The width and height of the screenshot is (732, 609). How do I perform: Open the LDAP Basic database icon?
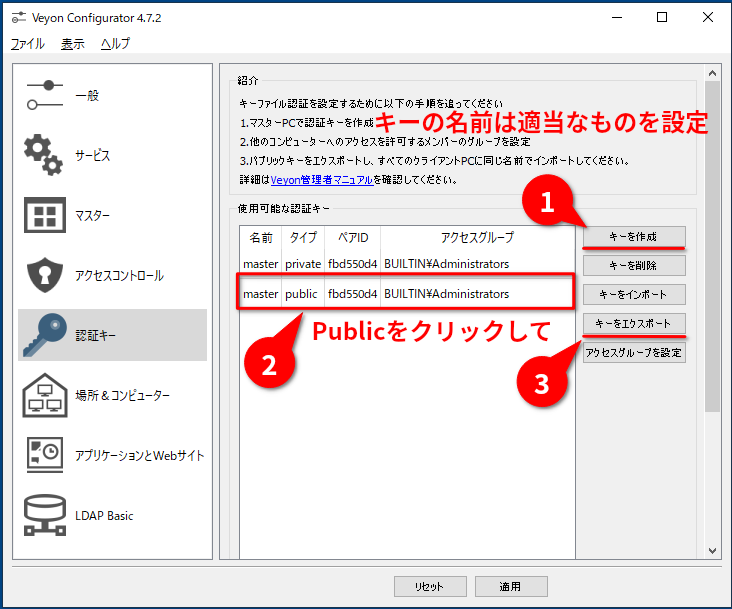(45, 515)
